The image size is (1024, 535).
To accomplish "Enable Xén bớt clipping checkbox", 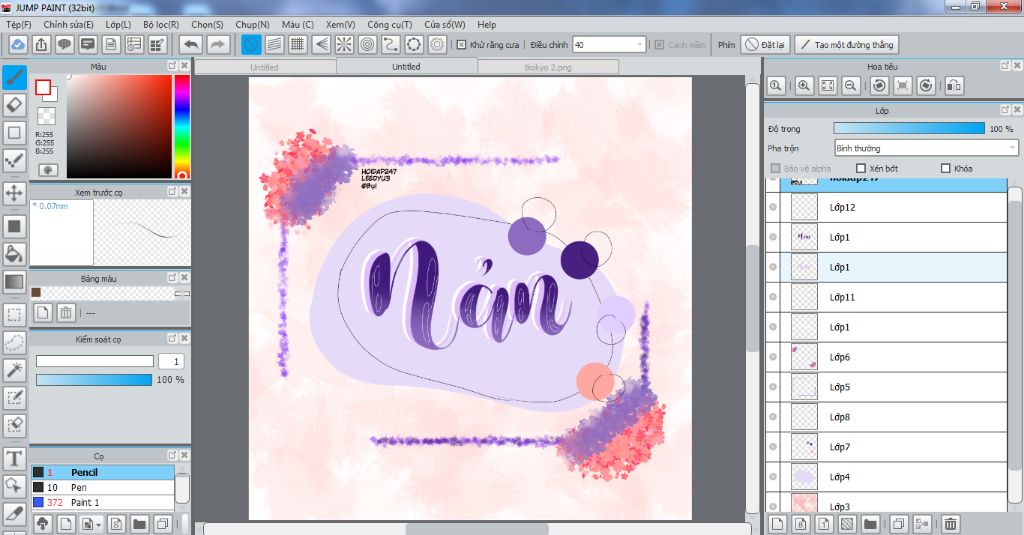I will 861,169.
